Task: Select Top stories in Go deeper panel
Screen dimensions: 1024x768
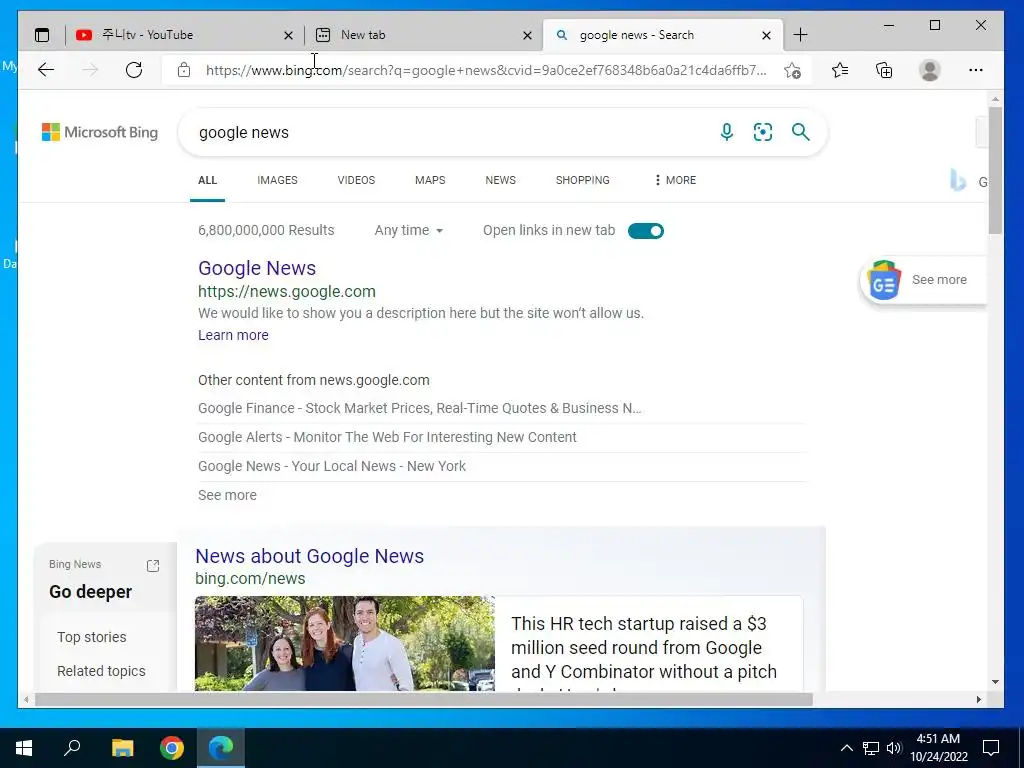Action: (x=91, y=637)
